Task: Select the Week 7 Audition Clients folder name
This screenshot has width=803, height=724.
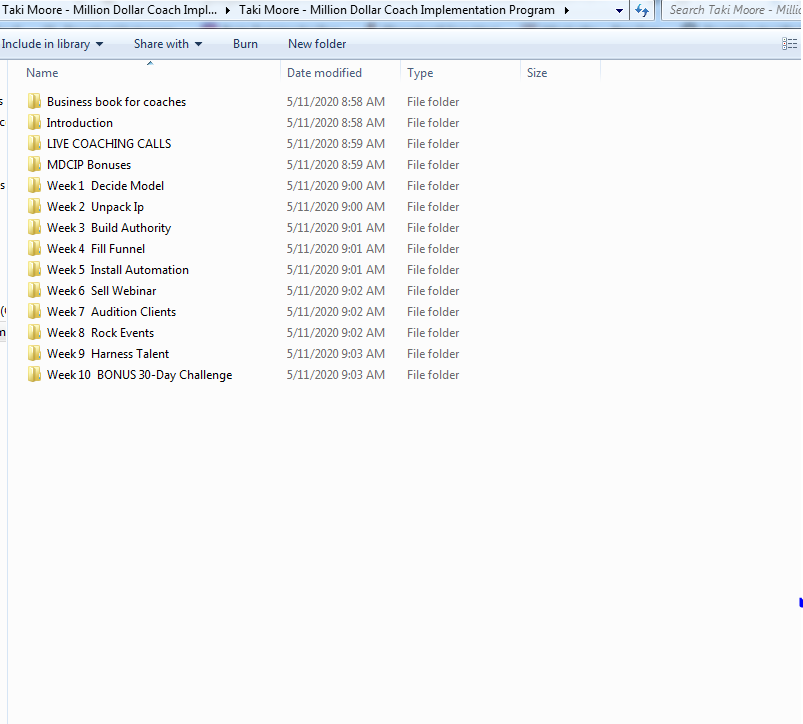Action: click(x=111, y=311)
